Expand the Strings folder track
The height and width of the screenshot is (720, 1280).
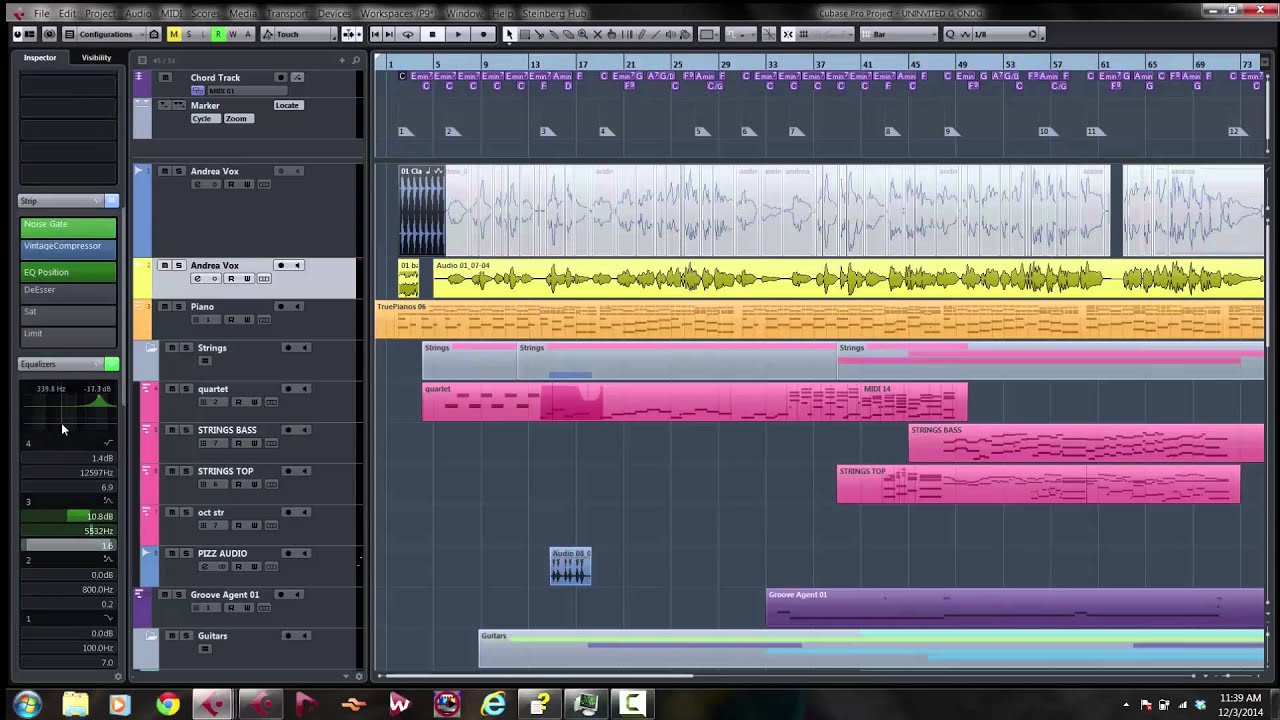(x=151, y=348)
